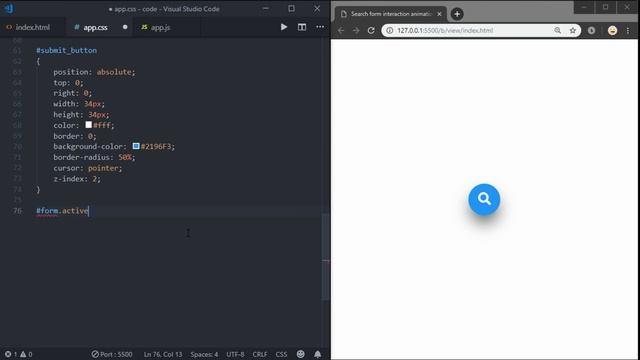
Task: Open the app.js editor tab
Action: coord(160,27)
